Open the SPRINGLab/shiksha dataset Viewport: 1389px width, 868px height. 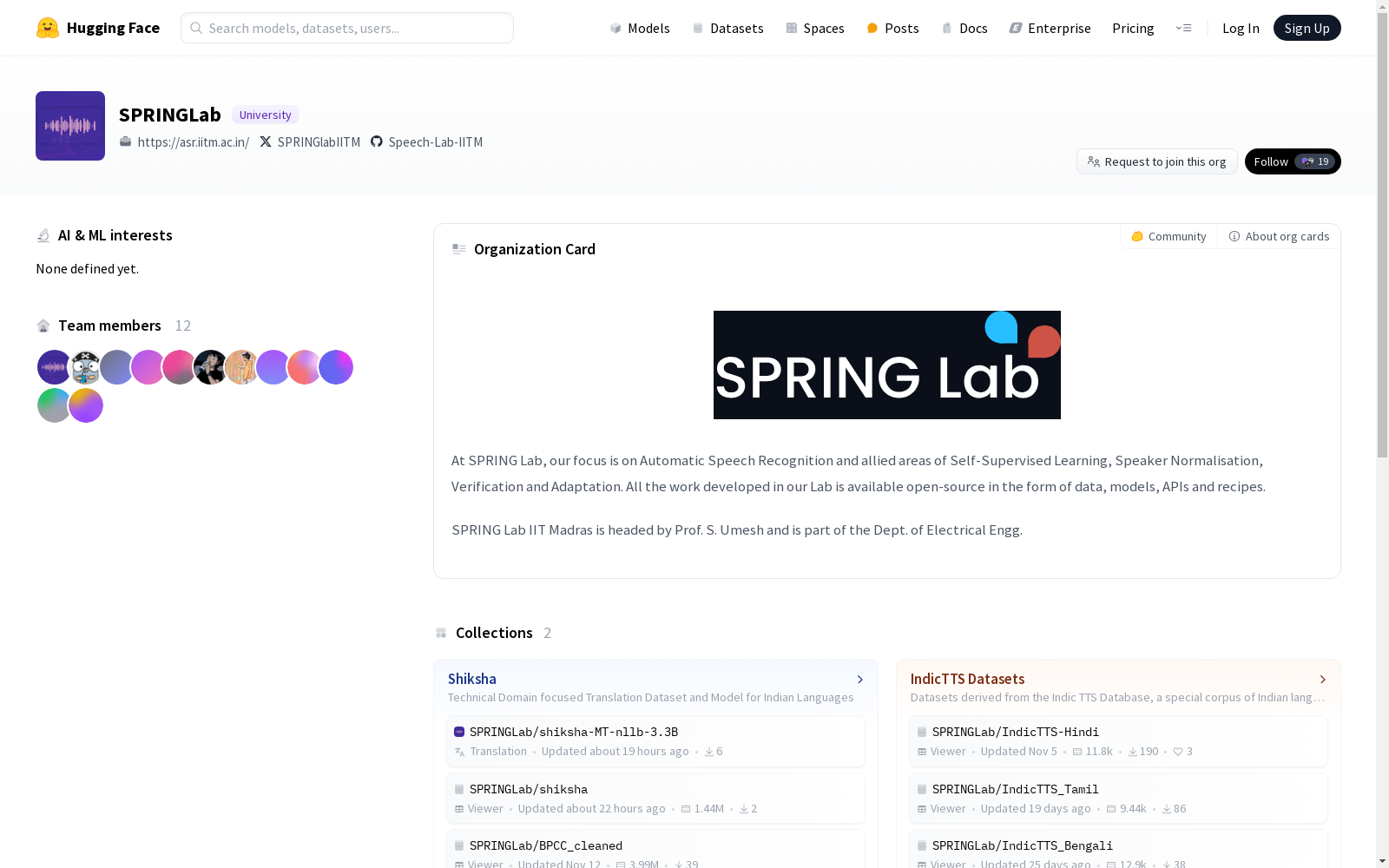[655, 799]
